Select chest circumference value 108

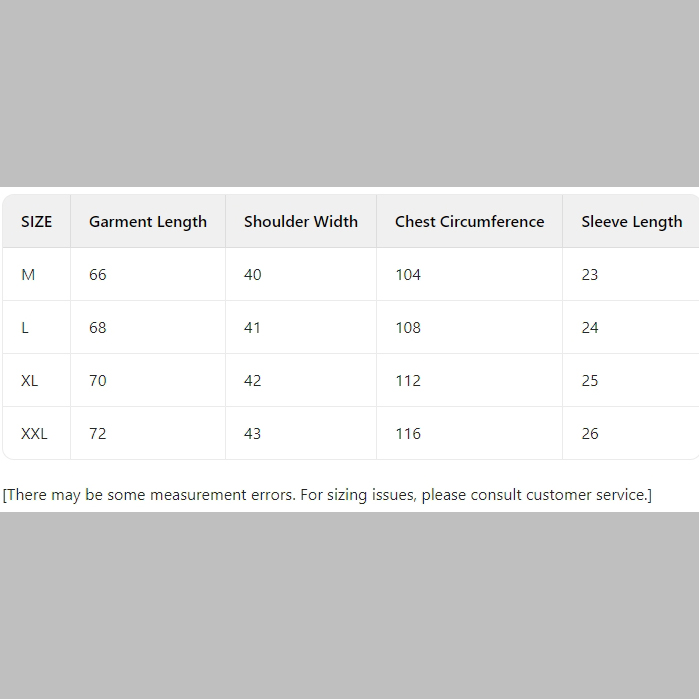408,328
